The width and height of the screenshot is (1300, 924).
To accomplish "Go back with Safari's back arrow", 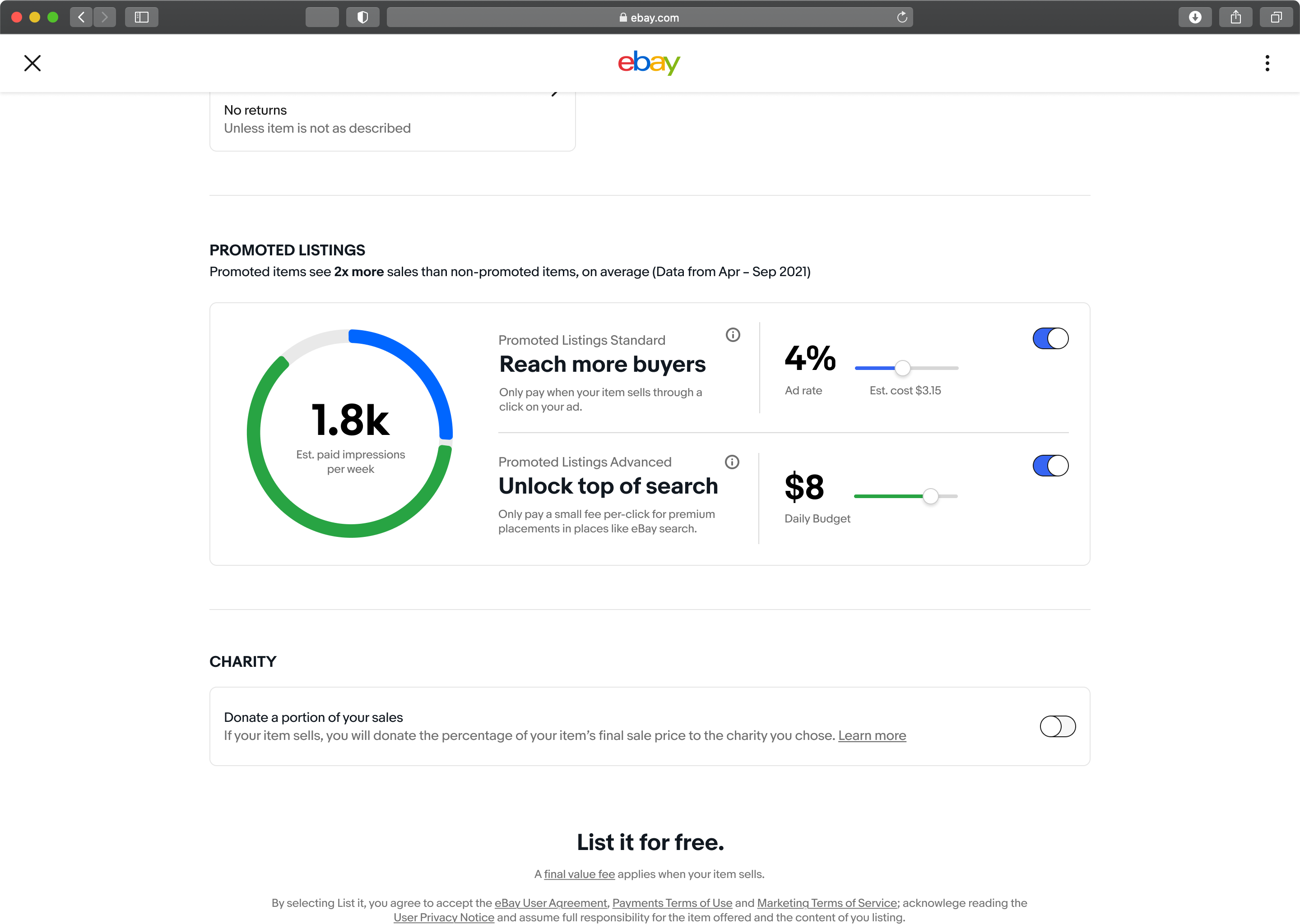I will 81,17.
